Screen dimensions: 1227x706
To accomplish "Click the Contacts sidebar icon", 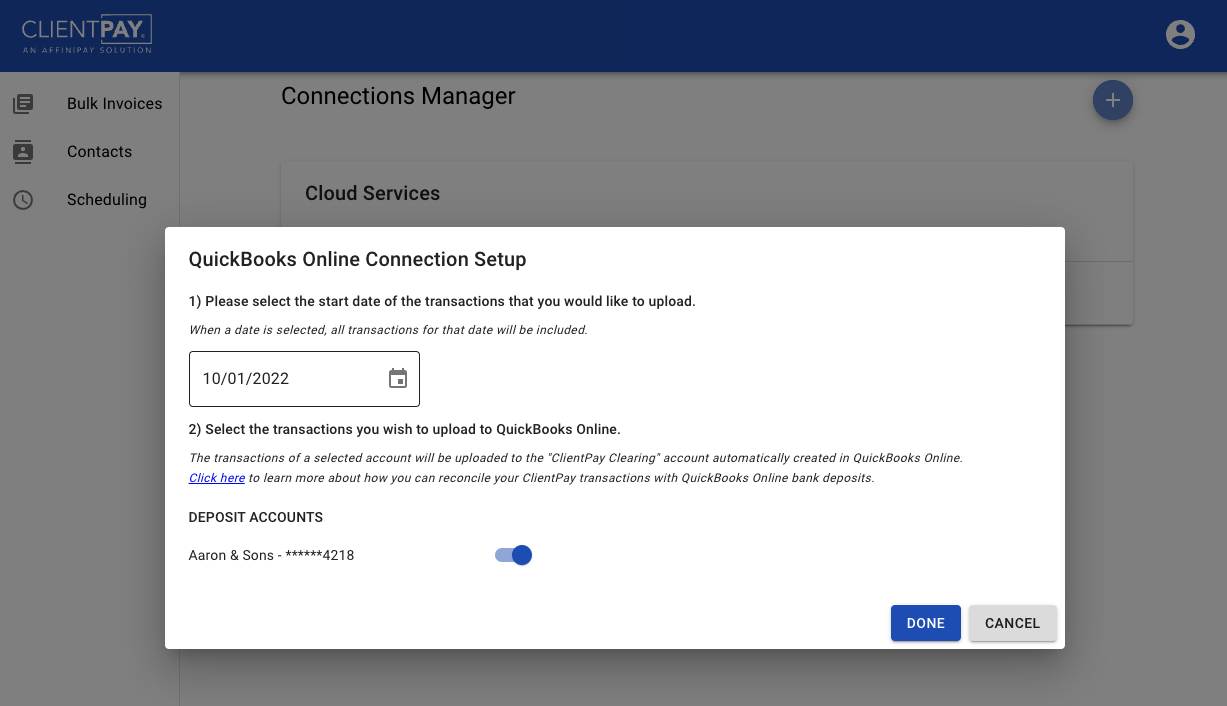I will (x=23, y=151).
